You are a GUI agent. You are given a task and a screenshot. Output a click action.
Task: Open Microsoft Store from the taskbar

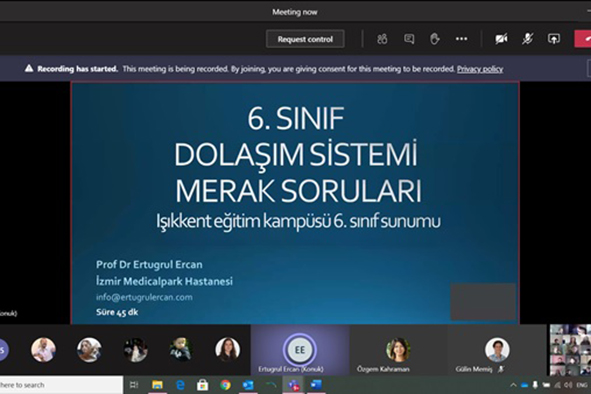pos(202,385)
